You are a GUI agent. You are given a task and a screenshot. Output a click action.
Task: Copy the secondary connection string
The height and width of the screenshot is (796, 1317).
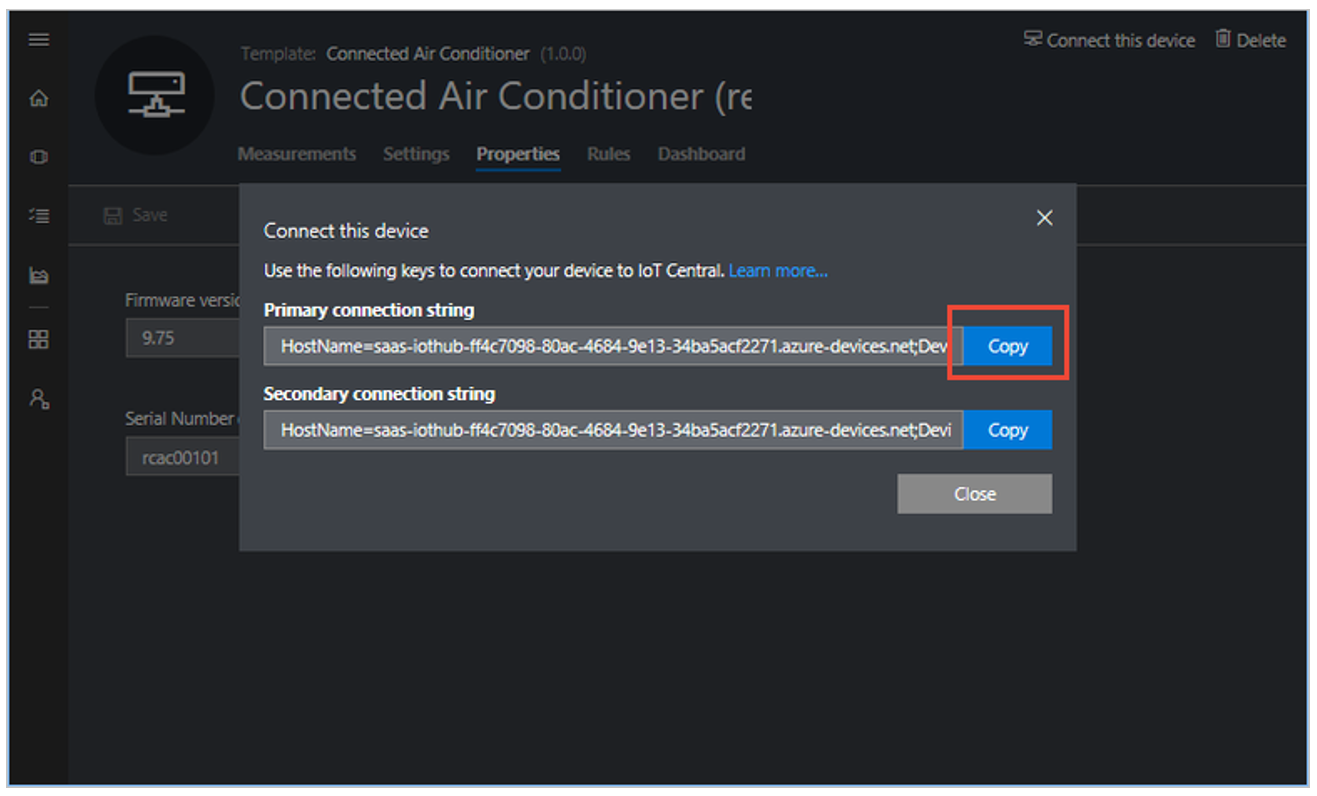pos(1008,429)
